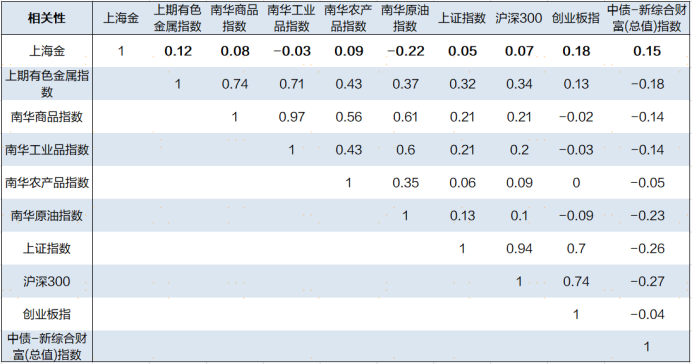693x364 pixels.
Task: Select 0.1 in 南华原油指数 row
Action: click(519, 216)
